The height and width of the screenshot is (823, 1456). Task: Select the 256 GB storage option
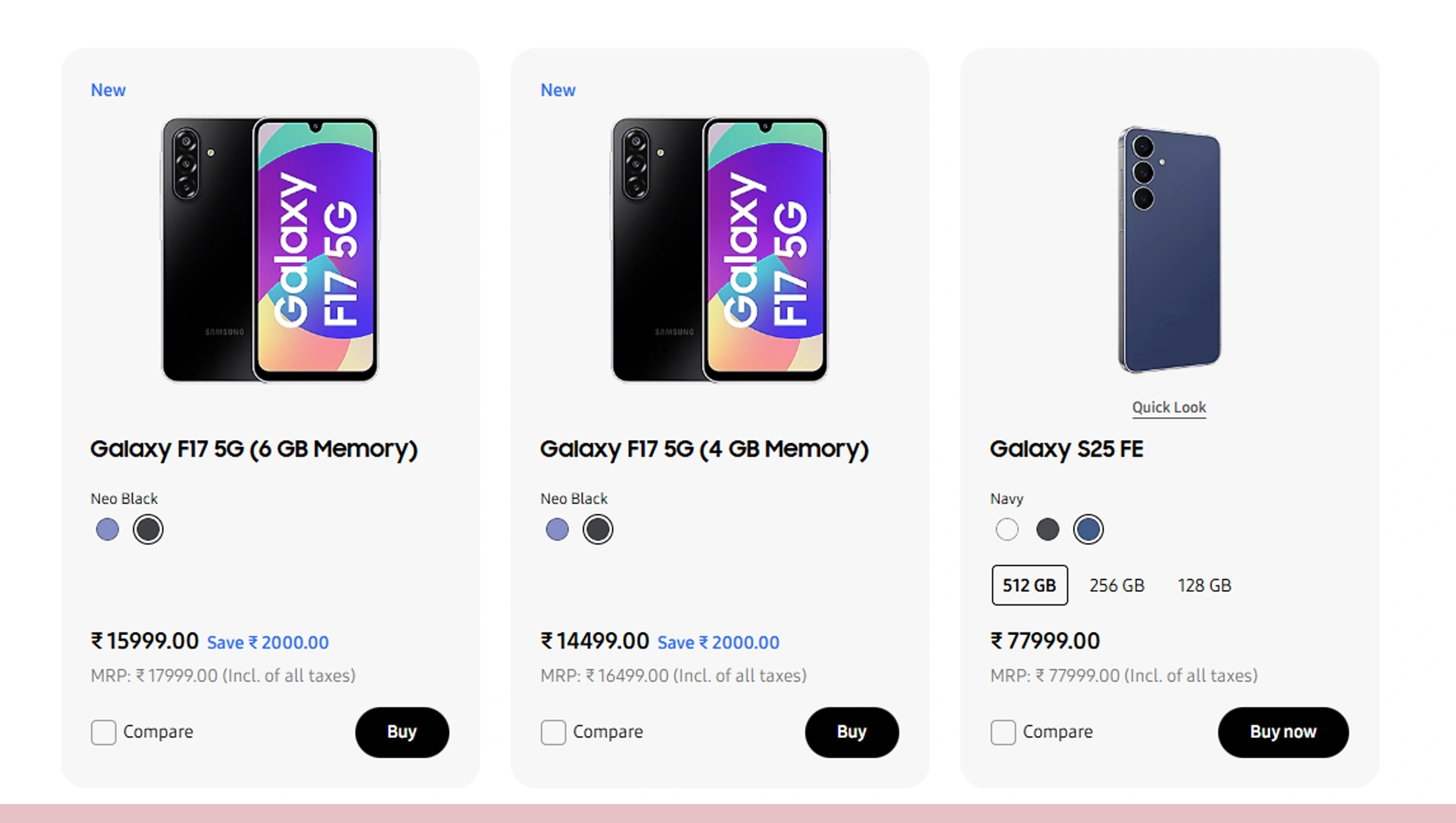1115,585
